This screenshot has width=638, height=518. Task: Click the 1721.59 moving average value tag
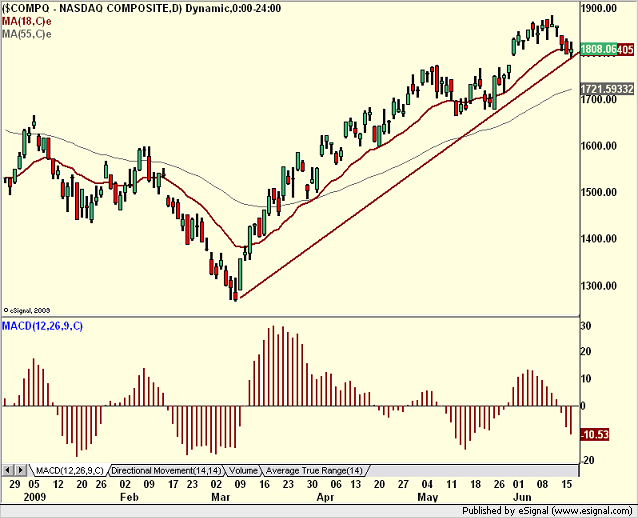pos(607,89)
